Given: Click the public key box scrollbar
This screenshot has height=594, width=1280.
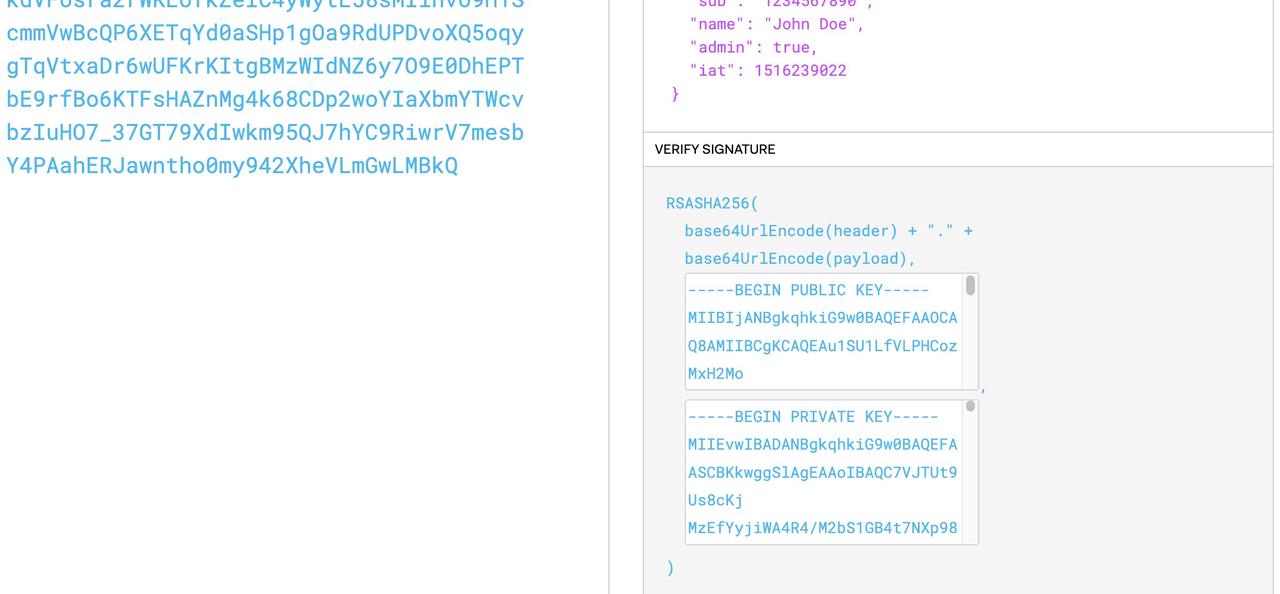Looking at the screenshot, I should 968,285.
